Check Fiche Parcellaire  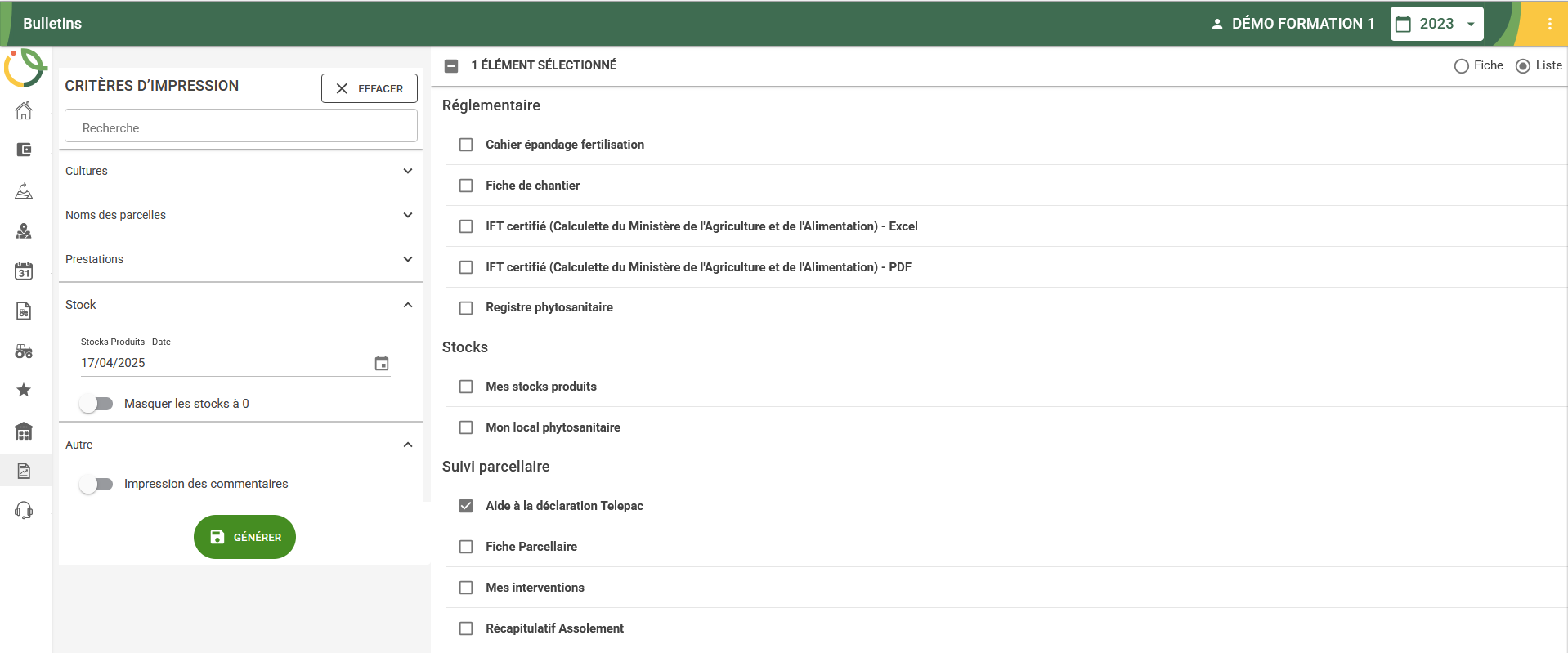click(x=466, y=547)
